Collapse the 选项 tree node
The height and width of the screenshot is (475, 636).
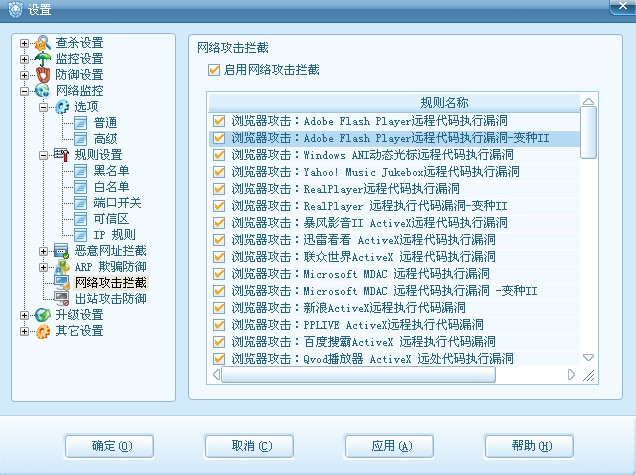(x=43, y=107)
